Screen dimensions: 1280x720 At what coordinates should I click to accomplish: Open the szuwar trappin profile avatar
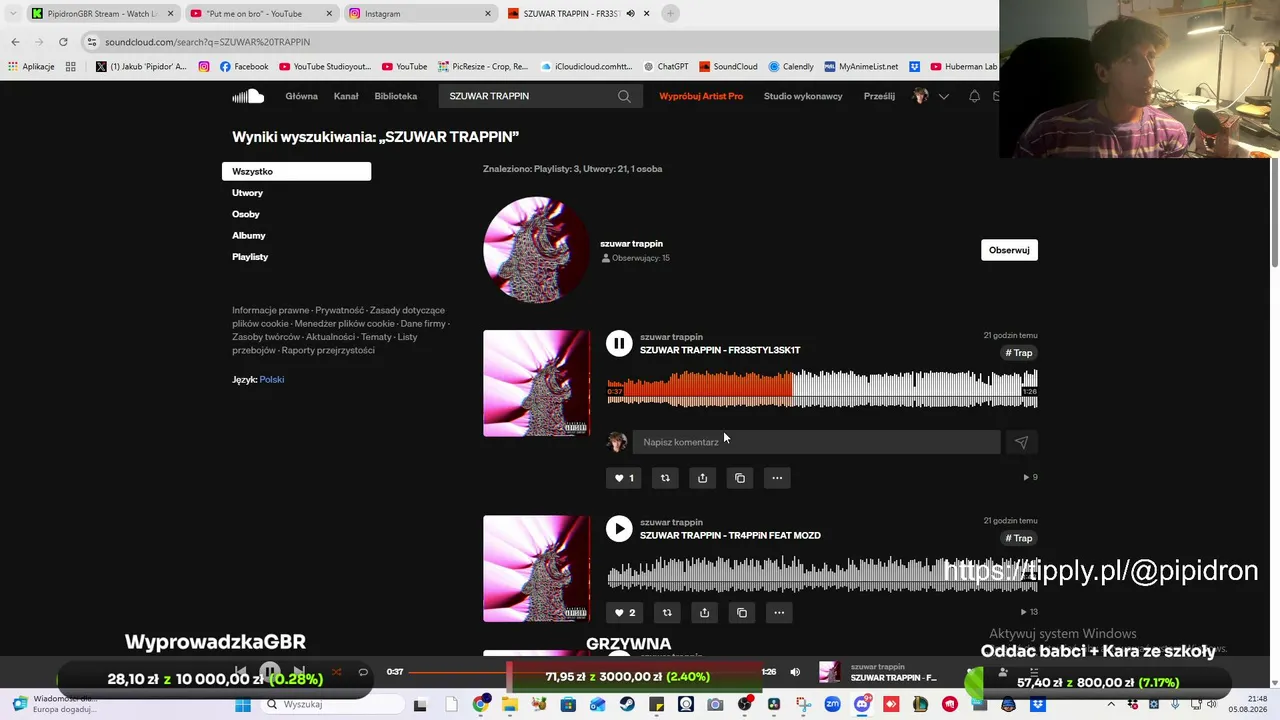(x=537, y=250)
